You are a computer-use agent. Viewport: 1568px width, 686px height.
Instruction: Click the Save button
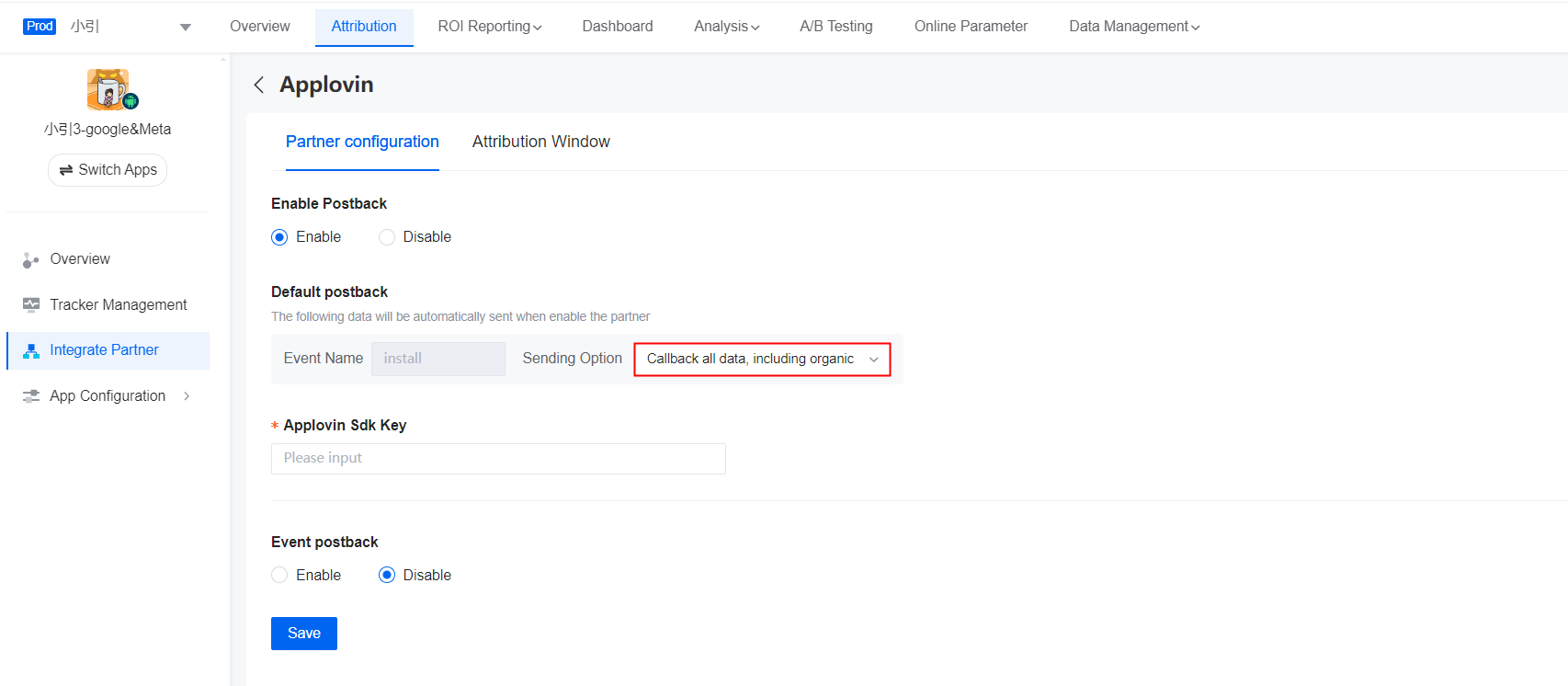coord(304,634)
